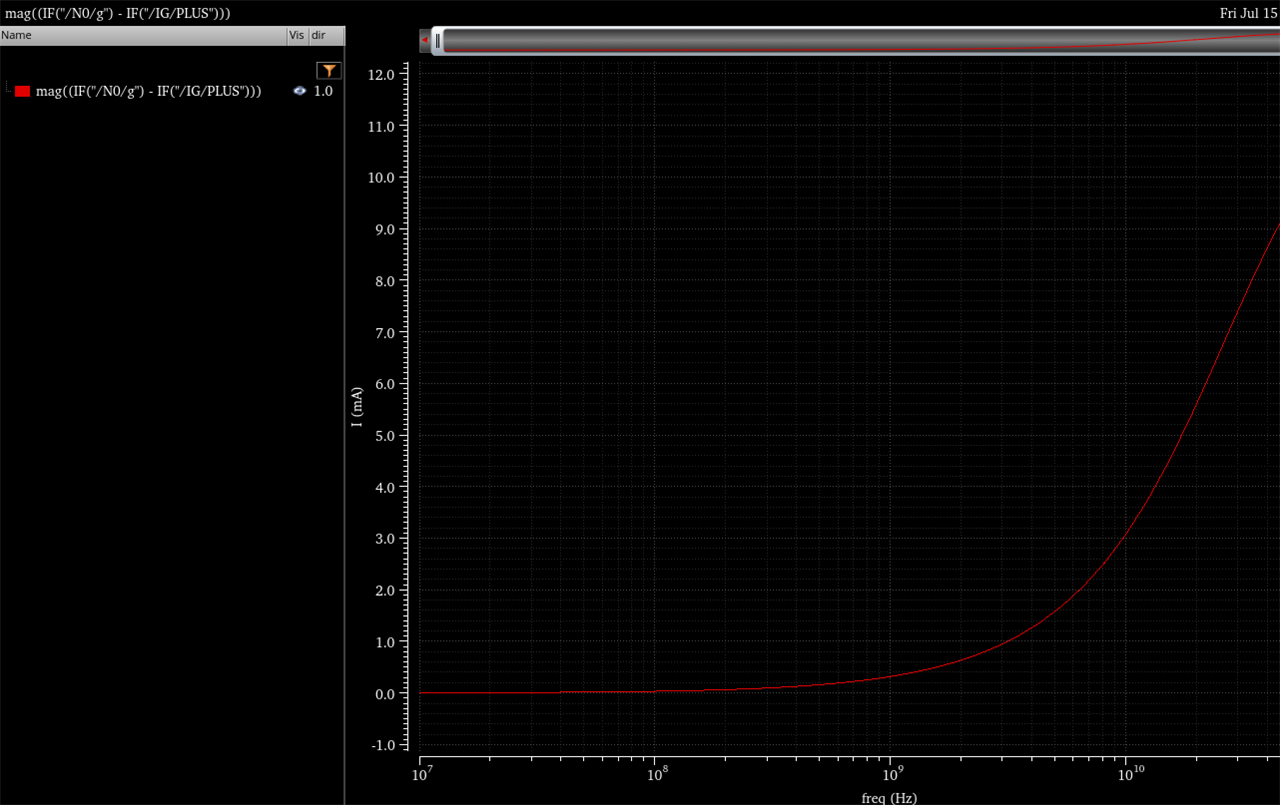Toggle visibility eye of mag trace
Screen dimensions: 1280x805
[x=299, y=91]
